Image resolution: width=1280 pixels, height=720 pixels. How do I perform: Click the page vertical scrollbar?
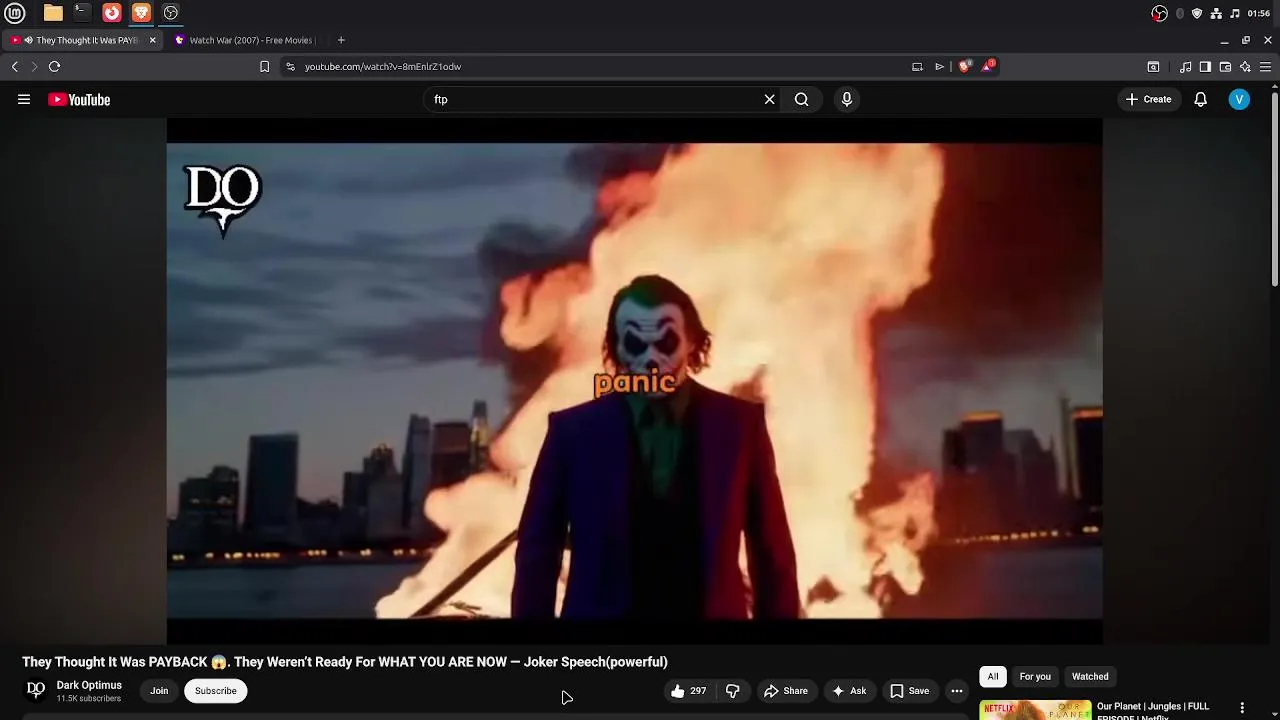coord(1274,187)
